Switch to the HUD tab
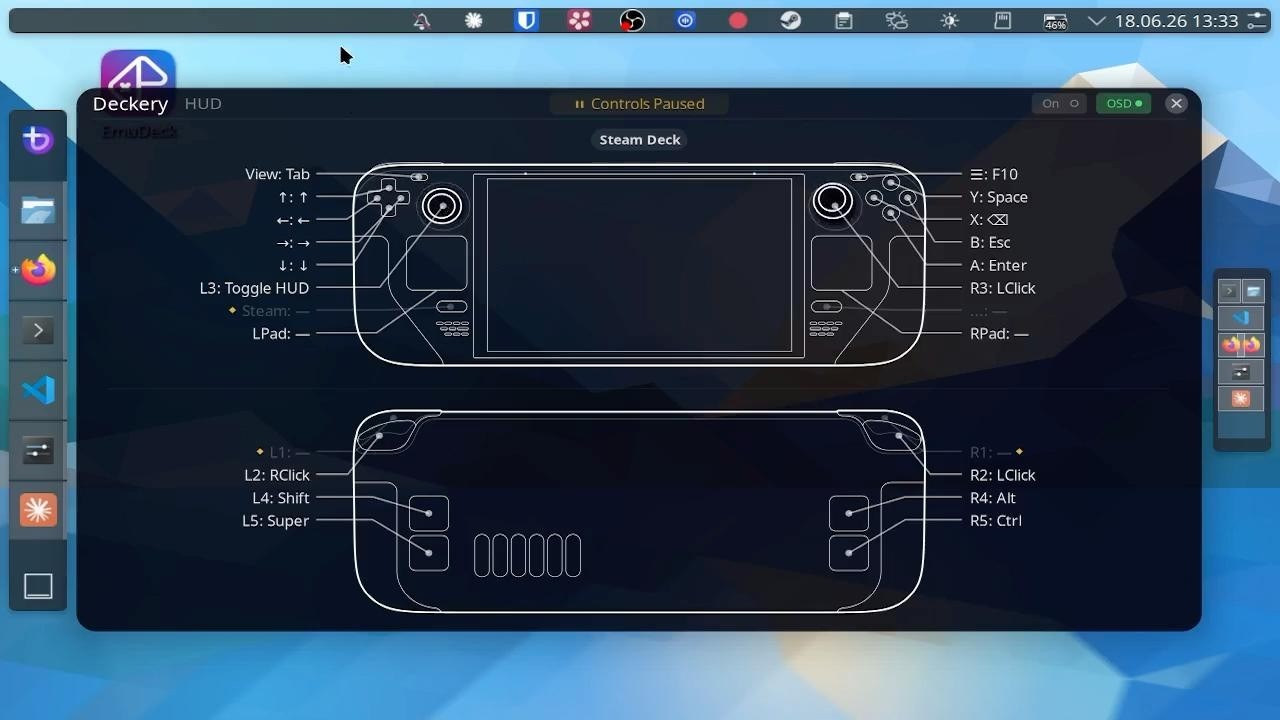 [x=203, y=103]
